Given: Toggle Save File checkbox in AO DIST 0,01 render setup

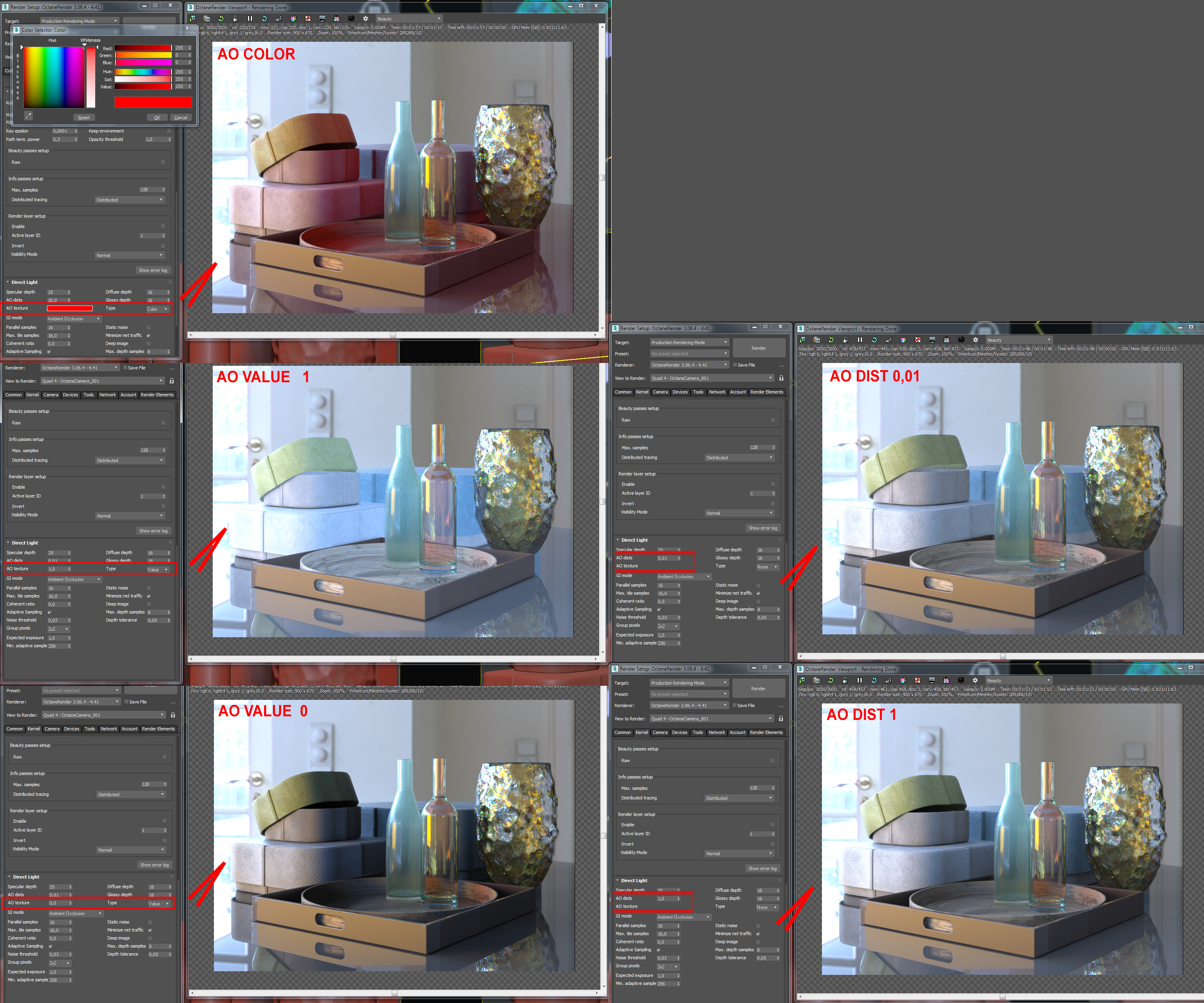Looking at the screenshot, I should (734, 365).
